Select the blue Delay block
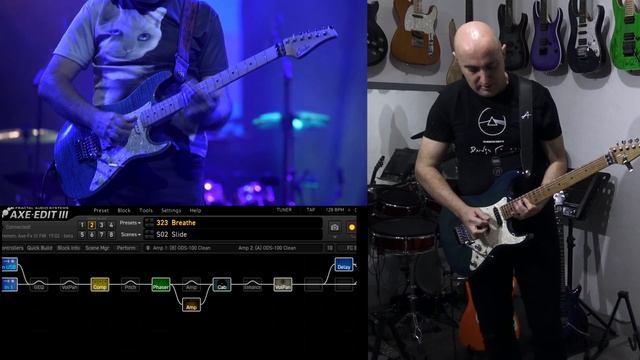 (344, 264)
